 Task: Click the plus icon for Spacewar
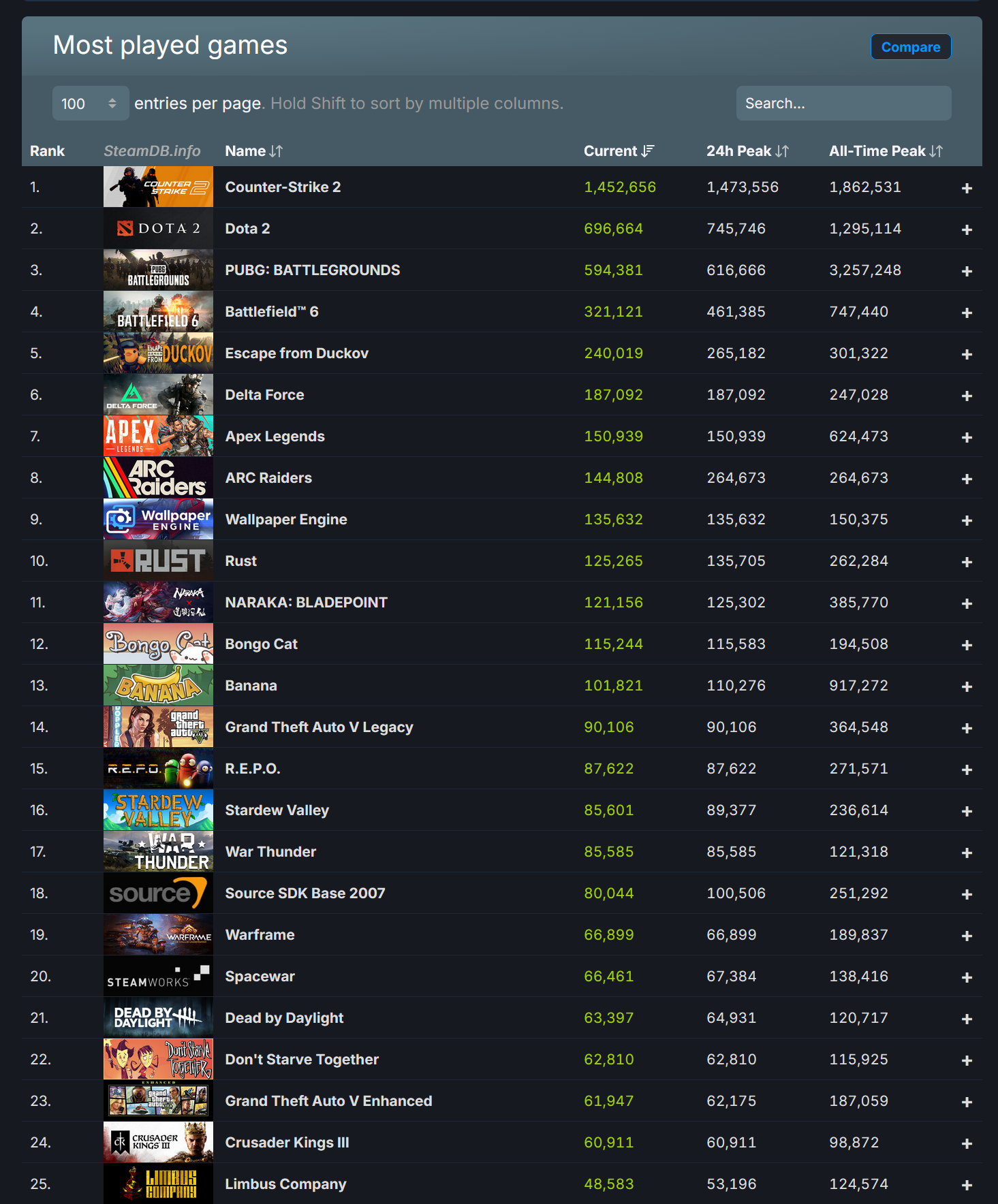pos(967,977)
